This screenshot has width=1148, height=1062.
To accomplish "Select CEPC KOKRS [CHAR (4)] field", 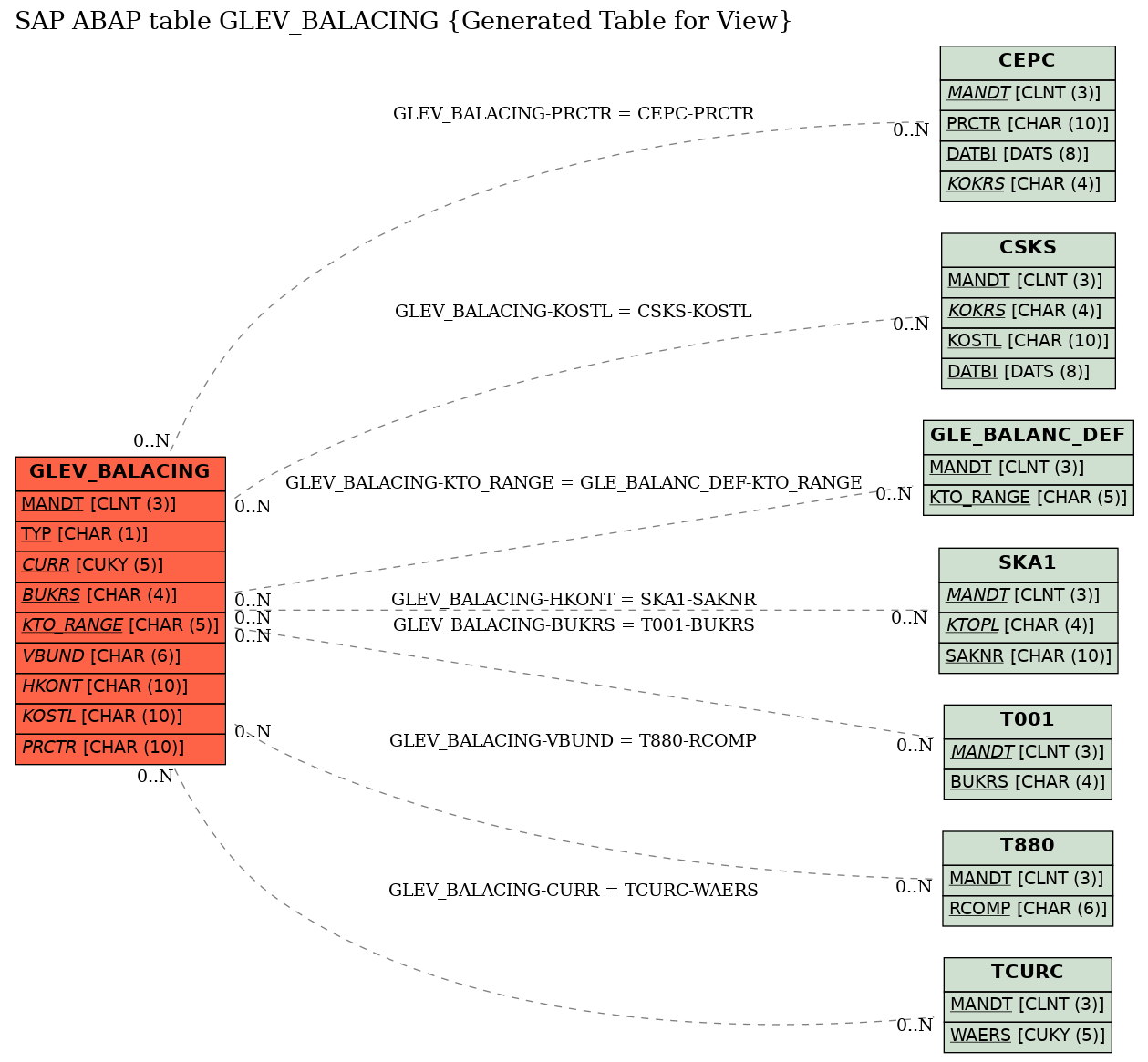I will 1028,185.
